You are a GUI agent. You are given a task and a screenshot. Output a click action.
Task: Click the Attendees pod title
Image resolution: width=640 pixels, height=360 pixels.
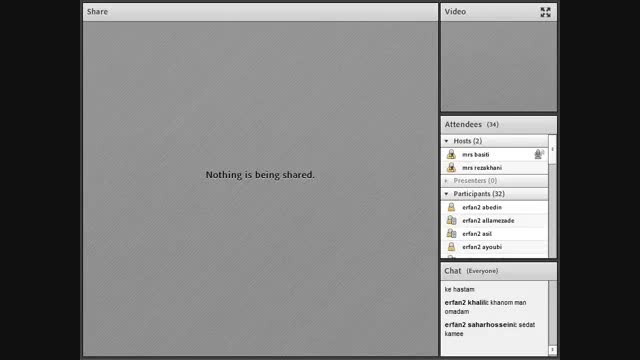(463, 124)
